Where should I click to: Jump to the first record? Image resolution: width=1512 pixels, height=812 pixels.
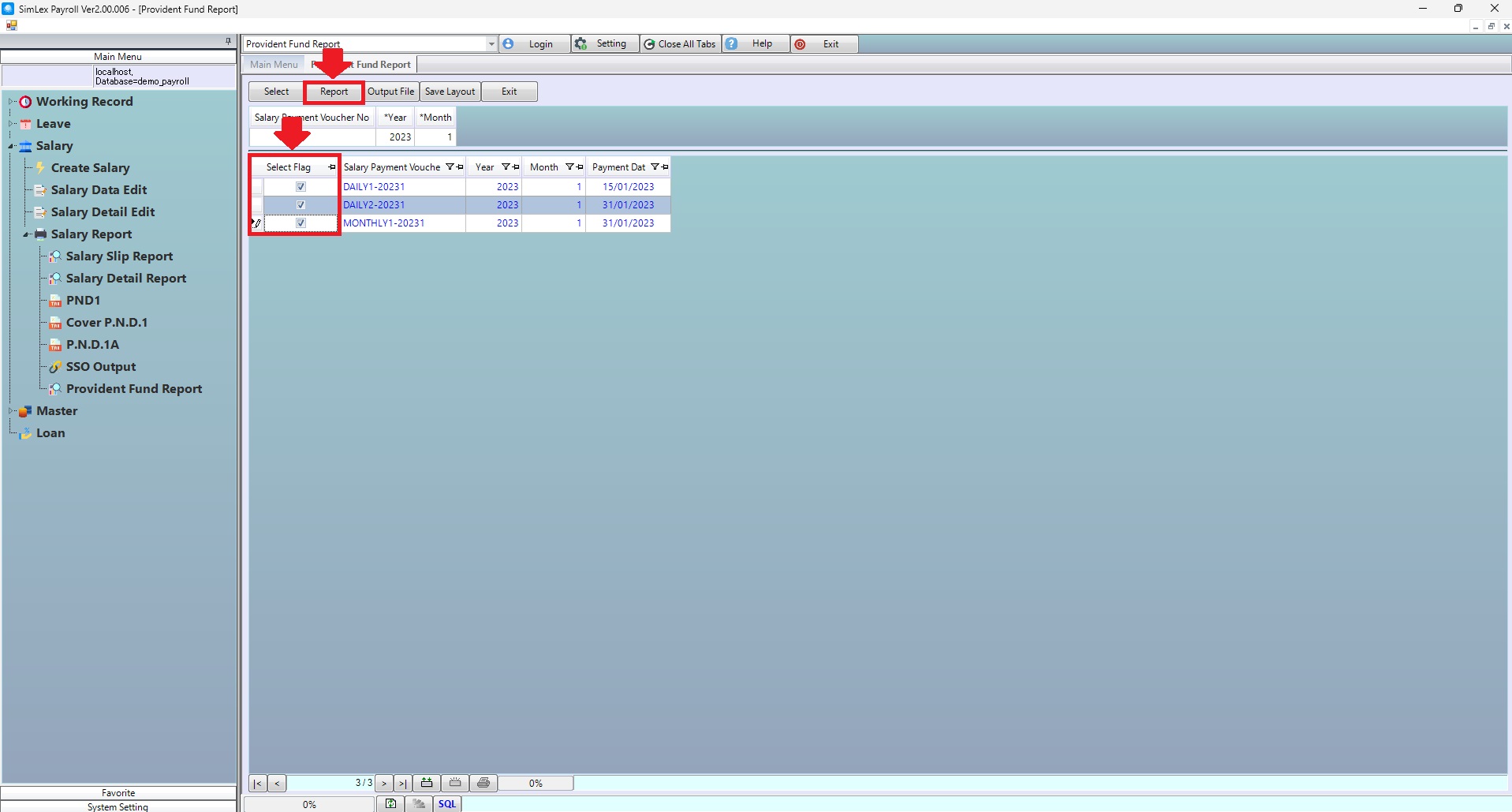click(x=257, y=784)
